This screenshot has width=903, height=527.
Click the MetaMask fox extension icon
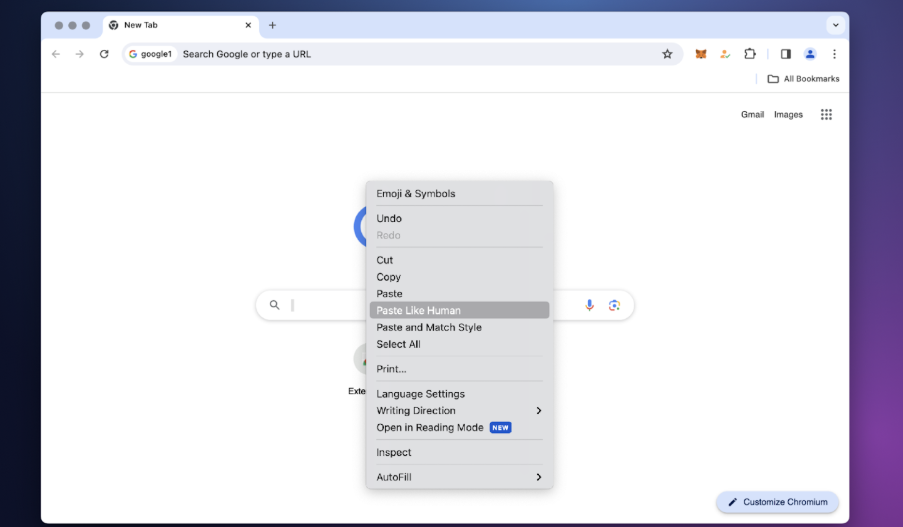[701, 54]
